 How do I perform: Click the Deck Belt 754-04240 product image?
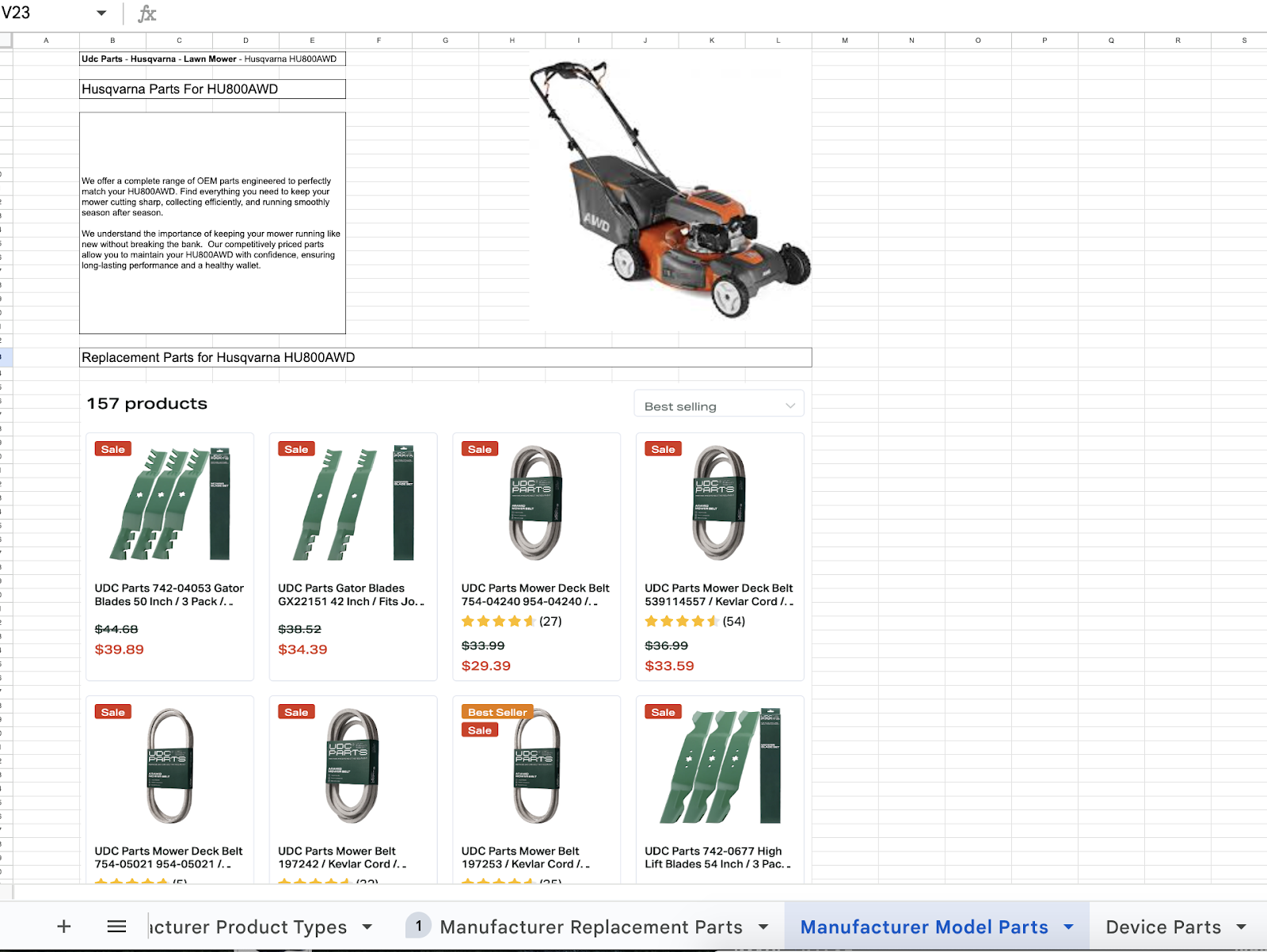pyautogui.click(x=536, y=502)
